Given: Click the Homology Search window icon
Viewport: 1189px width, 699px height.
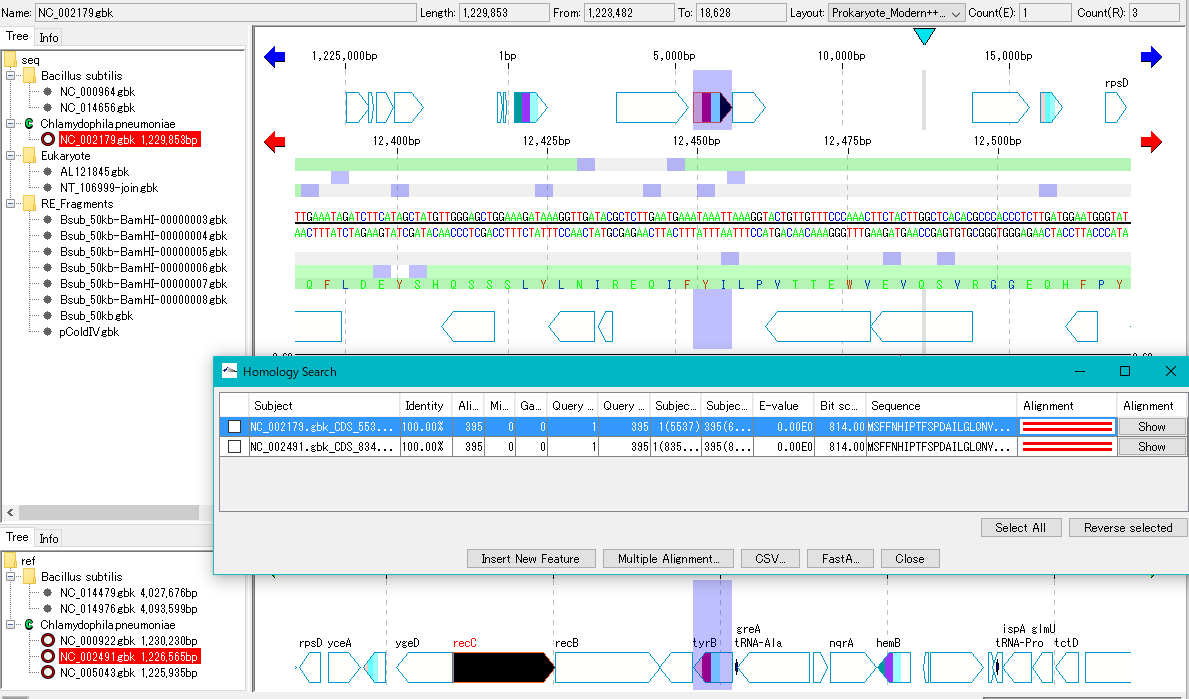Looking at the screenshot, I should point(229,371).
